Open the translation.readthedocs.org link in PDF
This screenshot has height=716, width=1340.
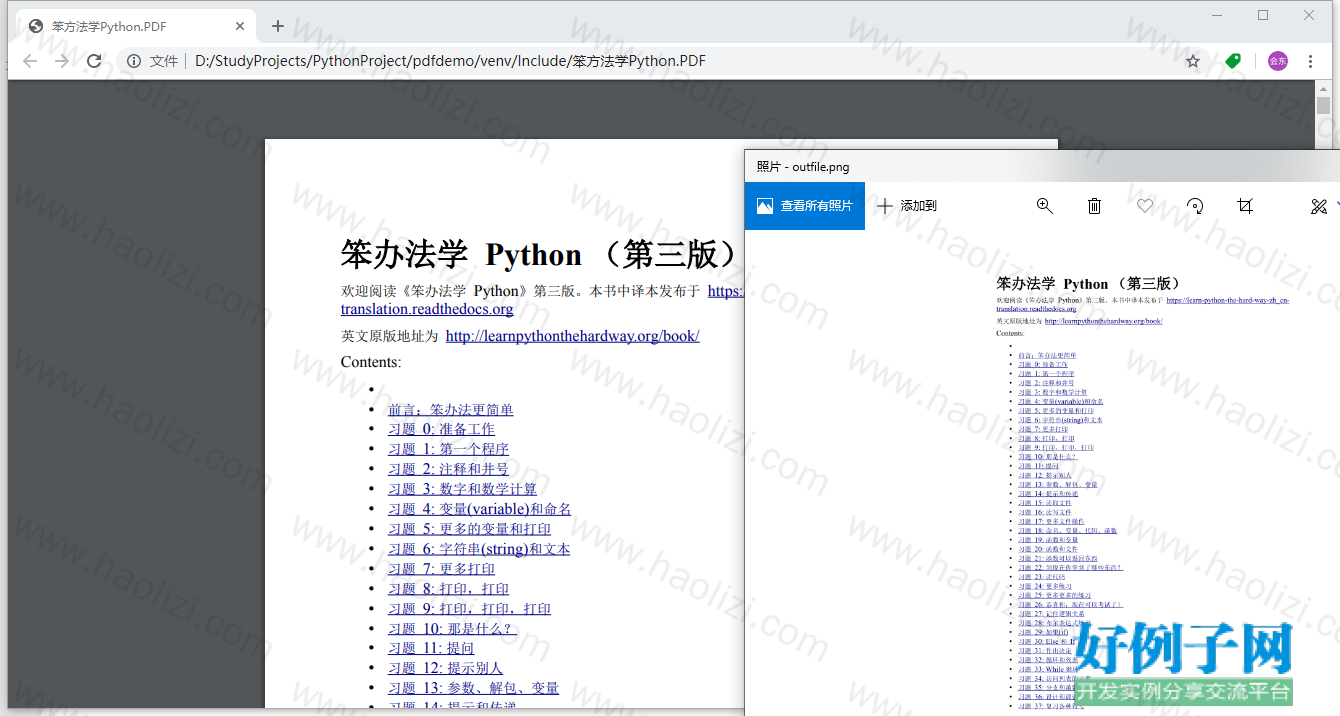click(427, 310)
